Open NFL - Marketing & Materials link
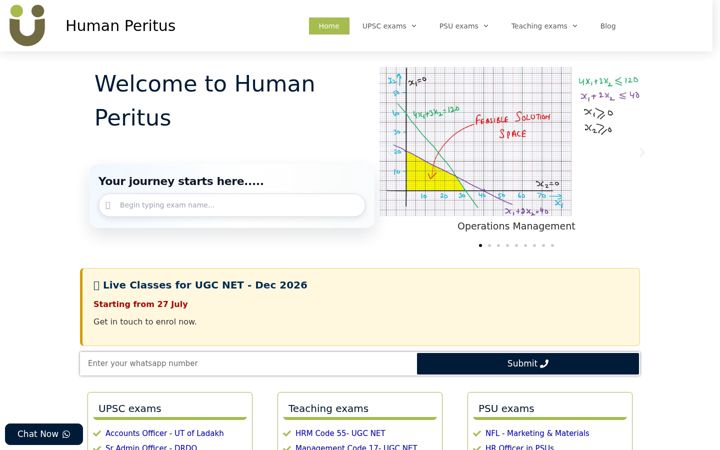This screenshot has width=720, height=450. [537, 433]
